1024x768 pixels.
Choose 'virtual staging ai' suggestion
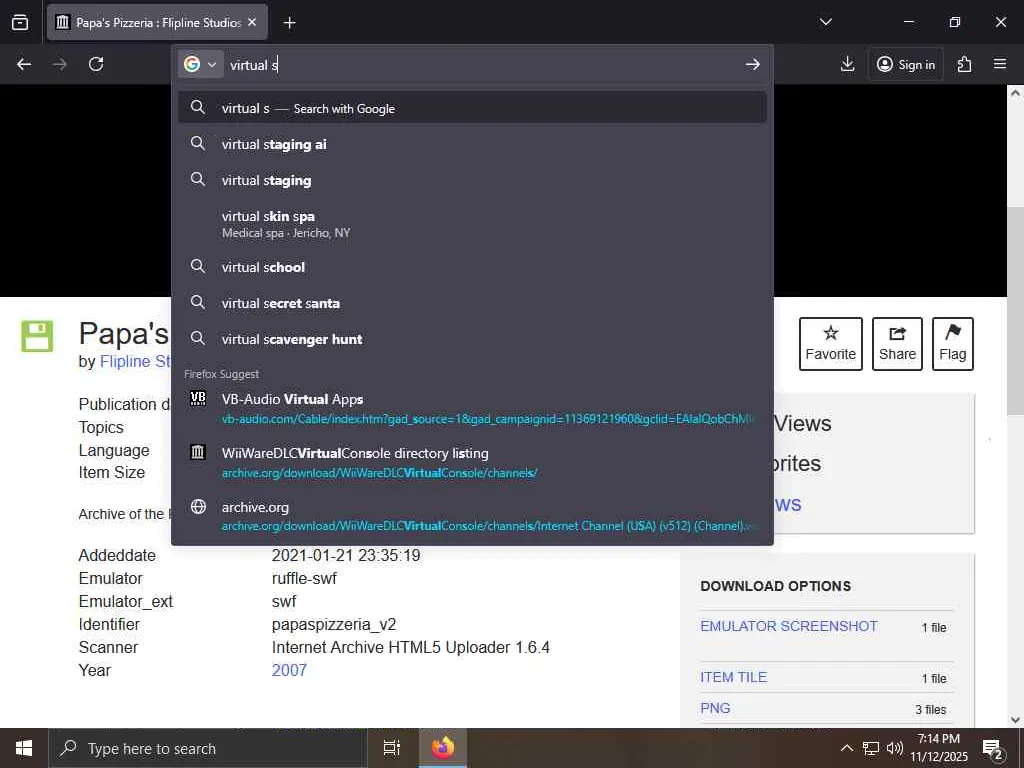click(x=472, y=144)
